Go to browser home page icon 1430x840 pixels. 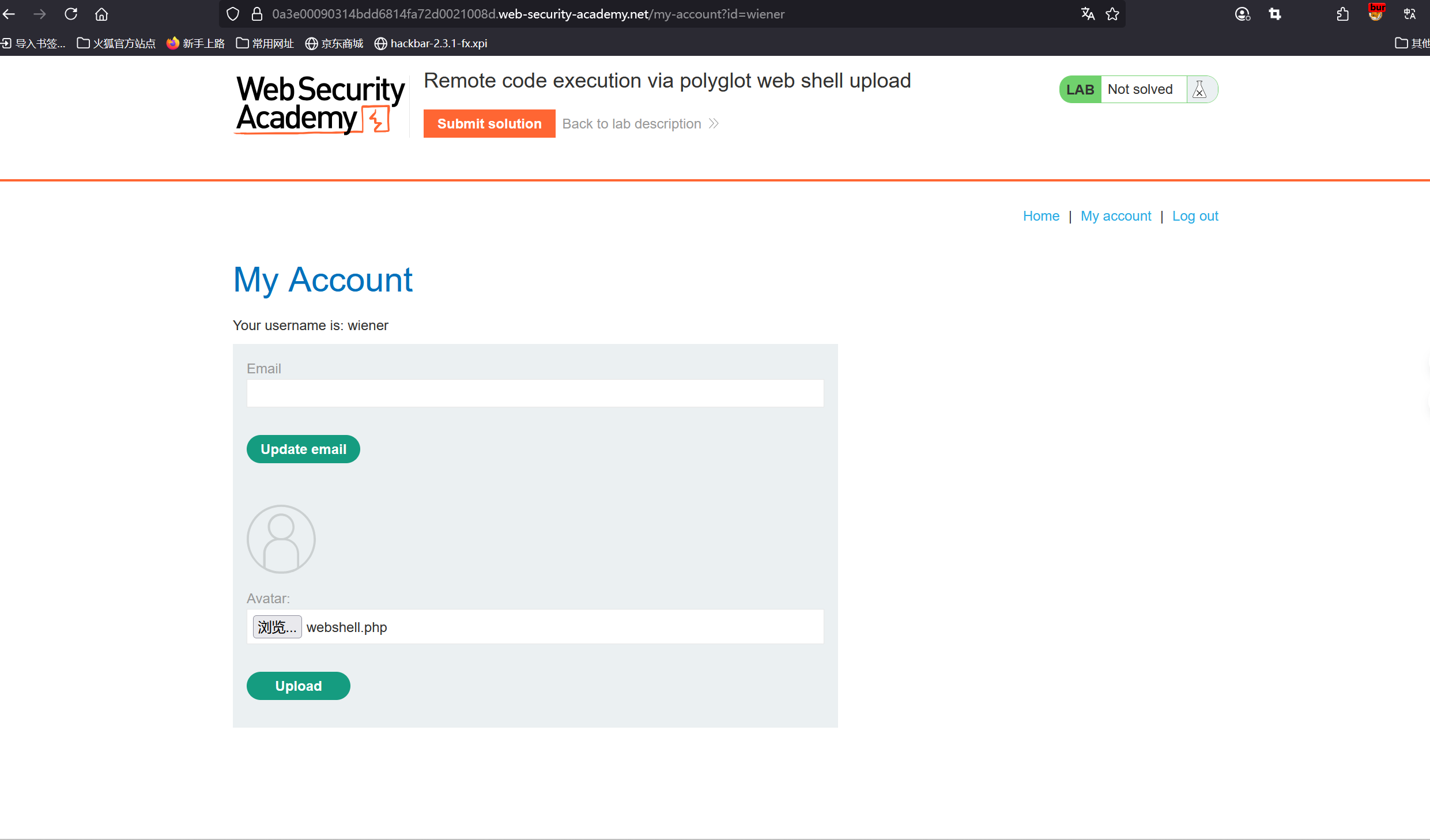pos(101,14)
